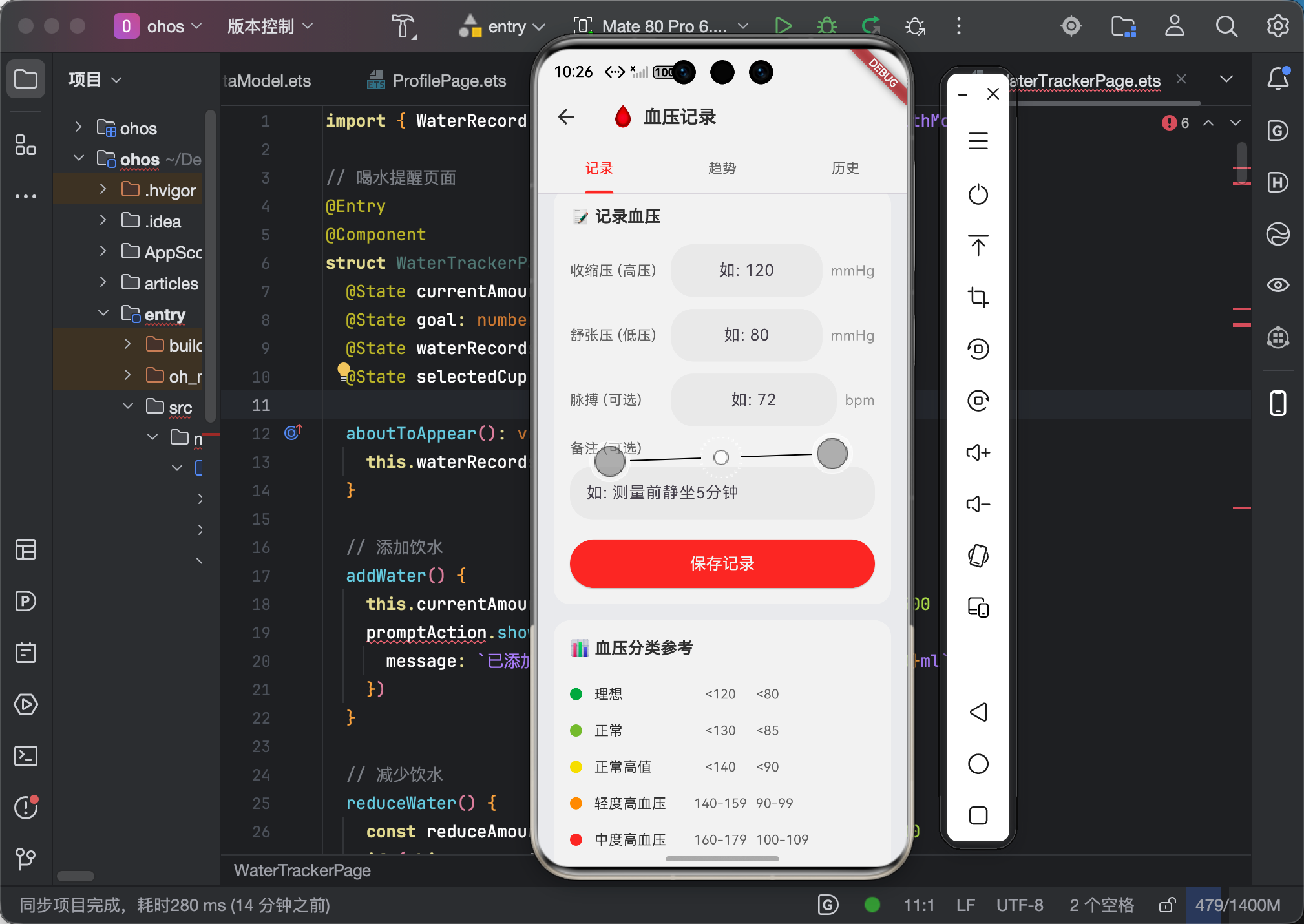Enter systolic value in 如: 120 field
The width and height of the screenshot is (1304, 924).
pyautogui.click(x=746, y=270)
